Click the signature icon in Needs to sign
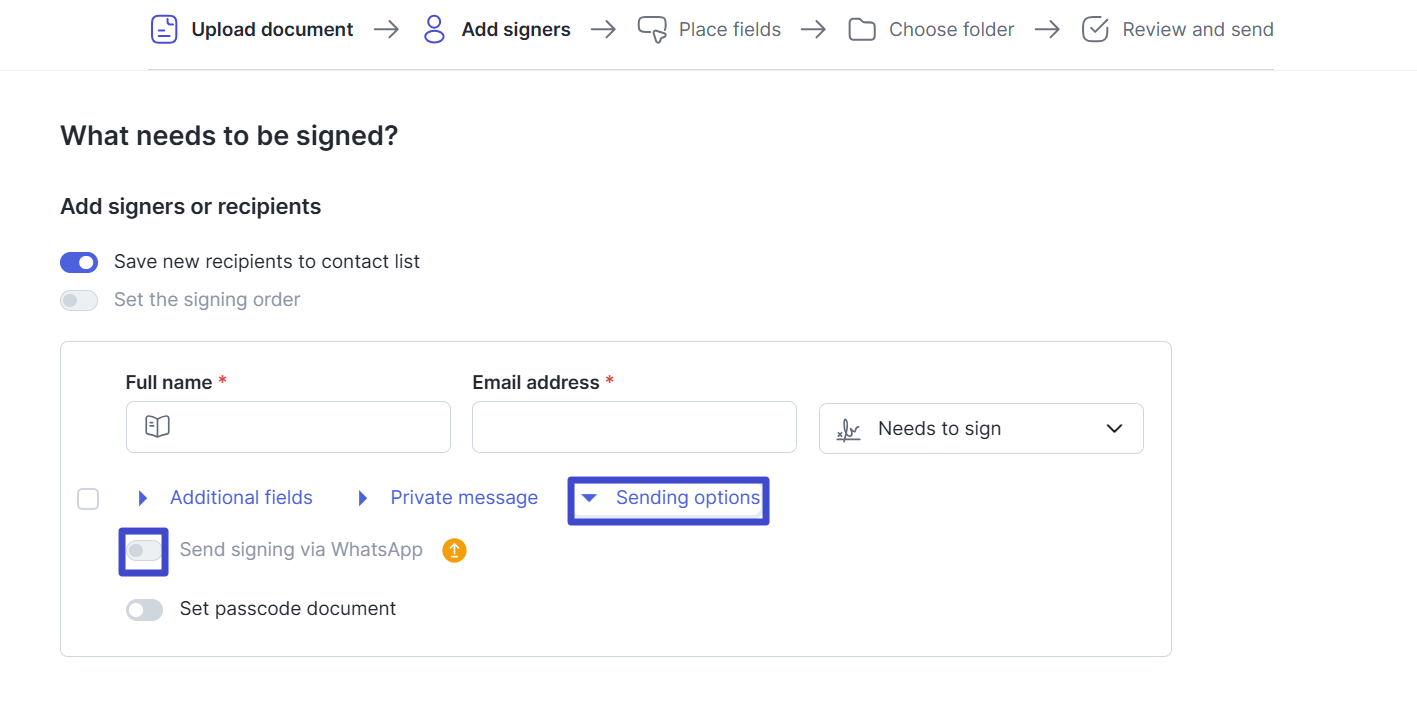Screen dimensions: 1417x724 (848, 429)
